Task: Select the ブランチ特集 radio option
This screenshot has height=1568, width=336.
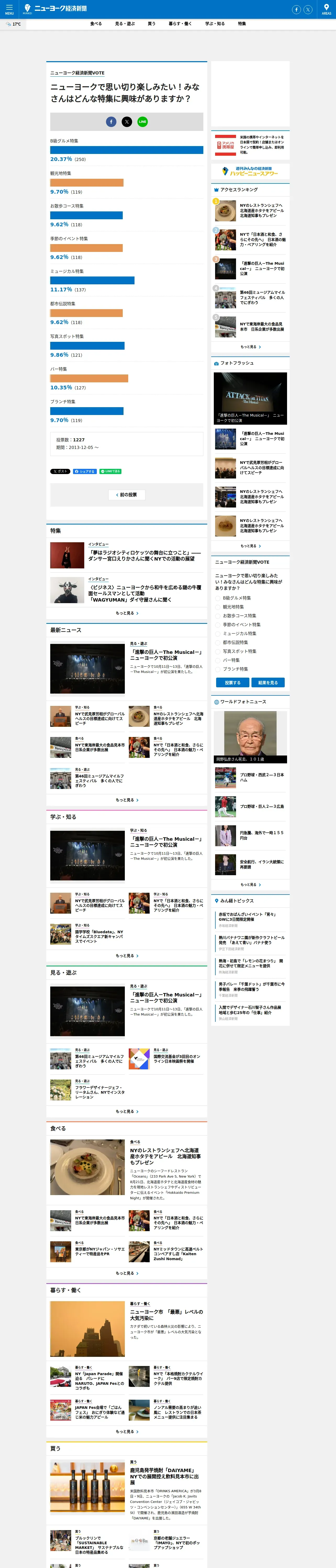Action: point(218,669)
